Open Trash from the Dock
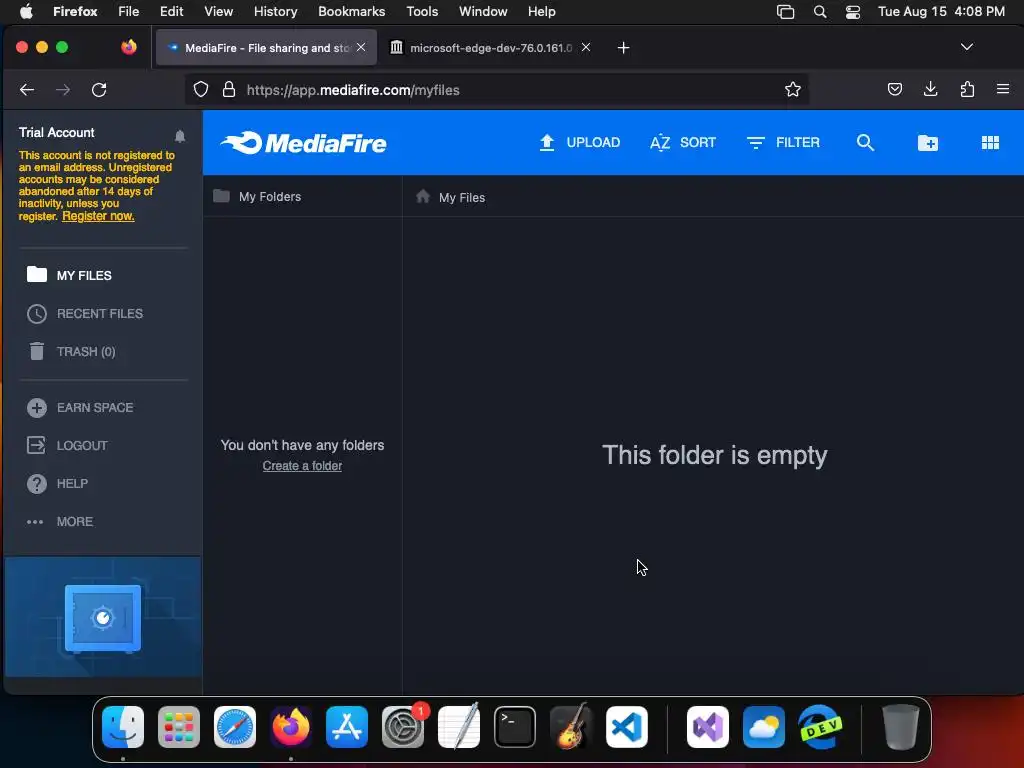The width and height of the screenshot is (1024, 768). [x=901, y=727]
